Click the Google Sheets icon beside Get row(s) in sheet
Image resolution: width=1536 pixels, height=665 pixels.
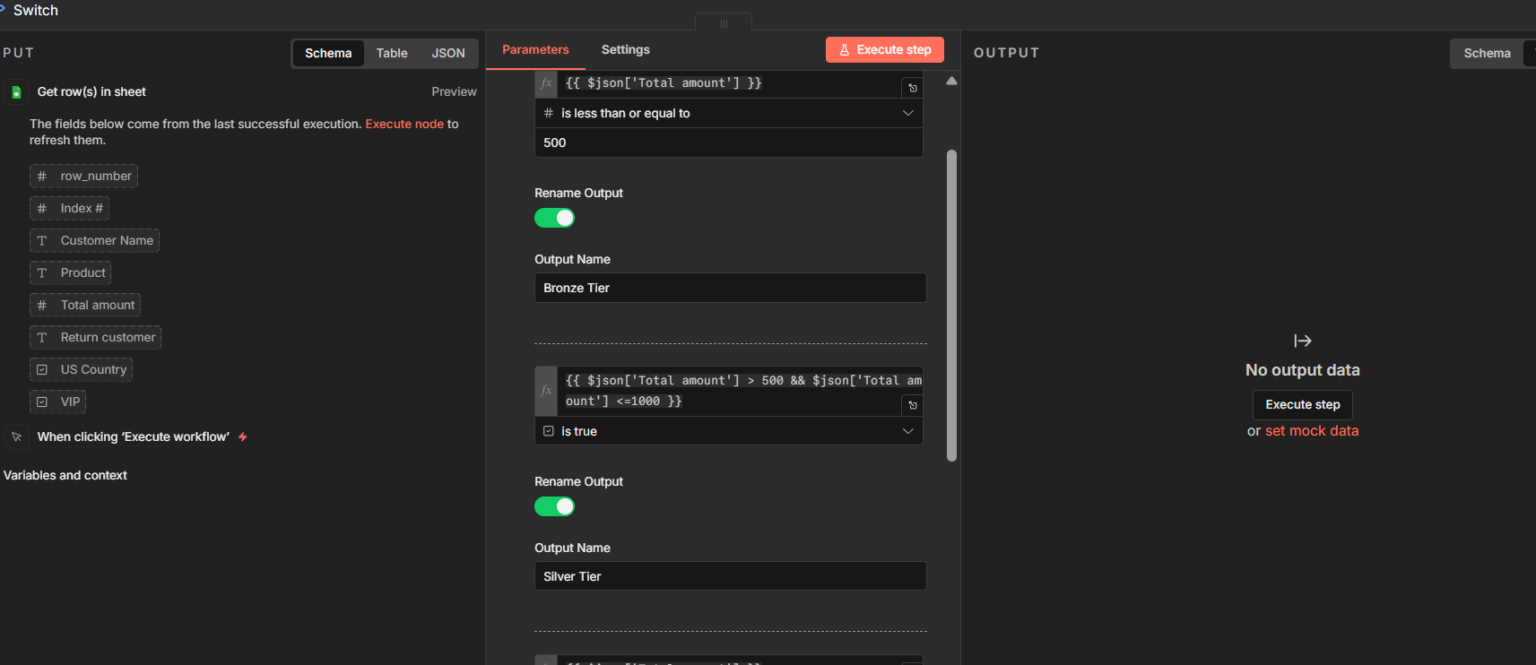[16, 92]
